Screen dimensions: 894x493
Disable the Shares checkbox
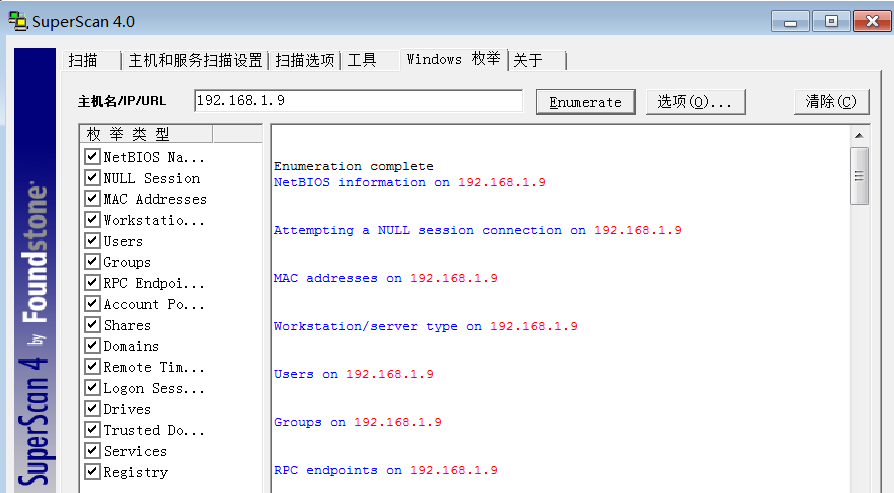92,325
